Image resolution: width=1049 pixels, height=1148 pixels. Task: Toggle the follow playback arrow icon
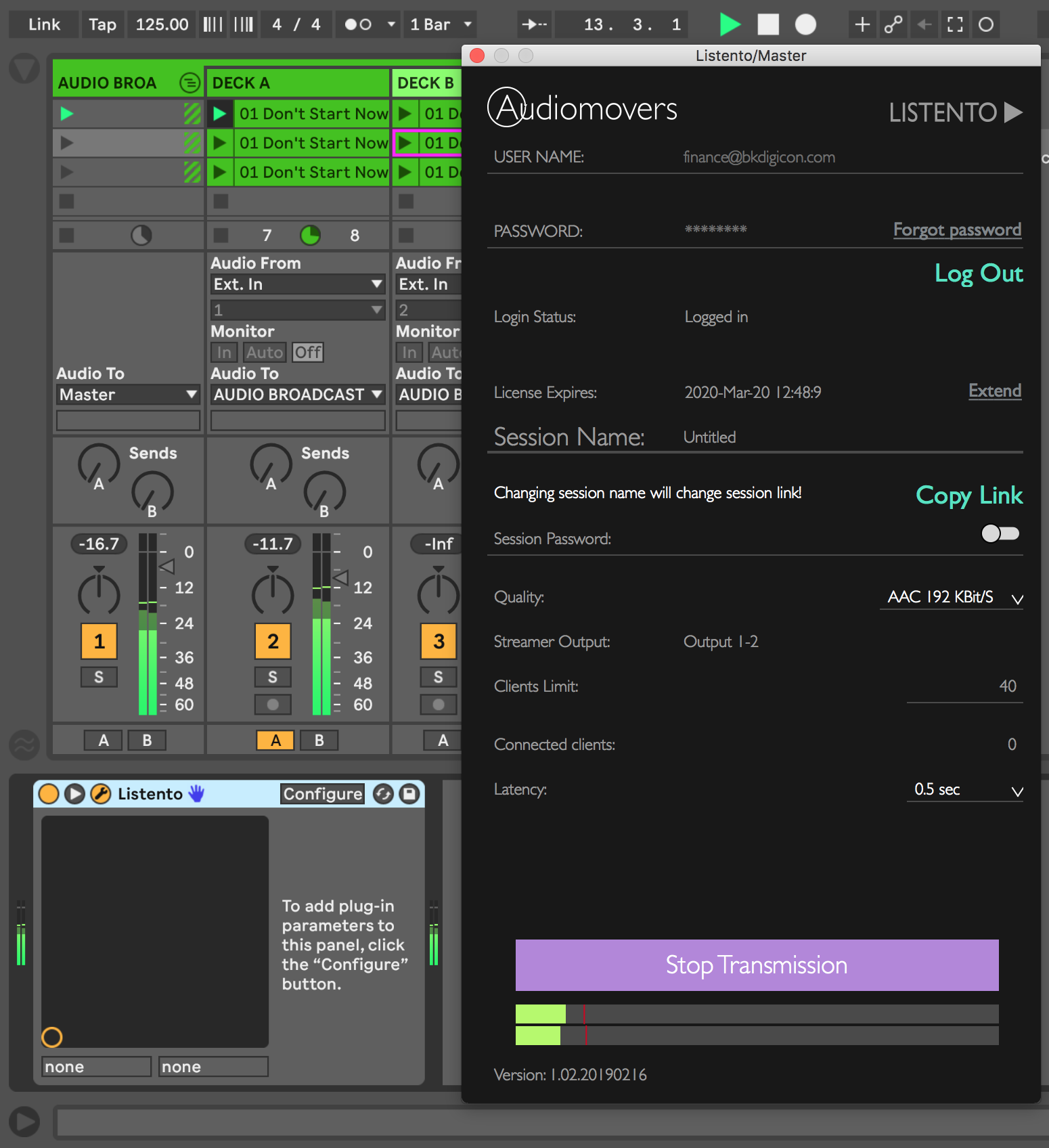point(535,24)
